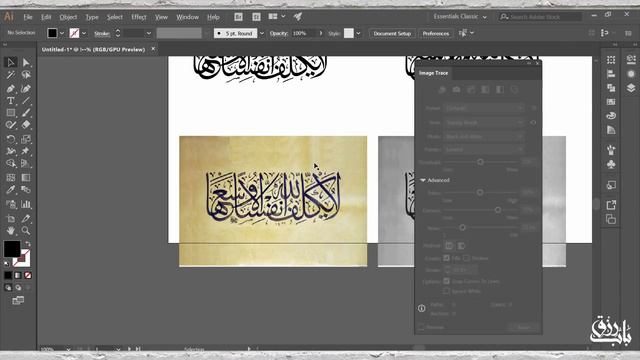Click the Search Adobe Stock field
Image resolution: width=640 pixels, height=360 pixels.
click(540, 17)
